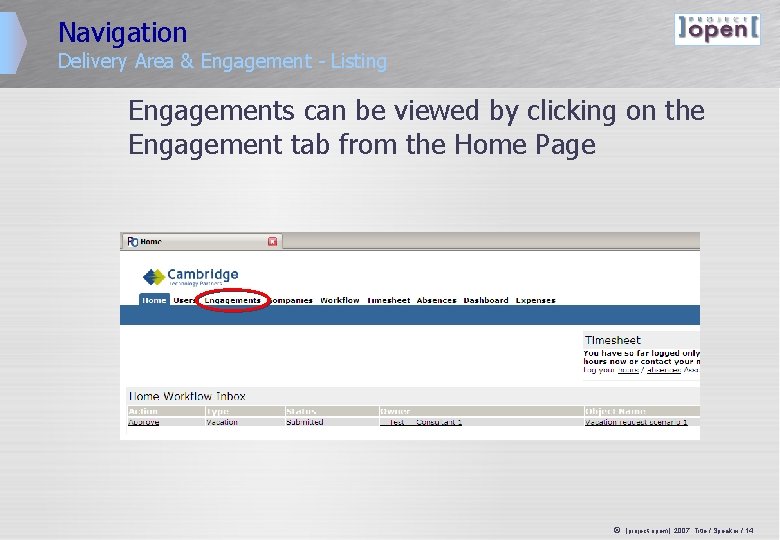Click the Home Workflow Inbox heading

tap(187, 396)
